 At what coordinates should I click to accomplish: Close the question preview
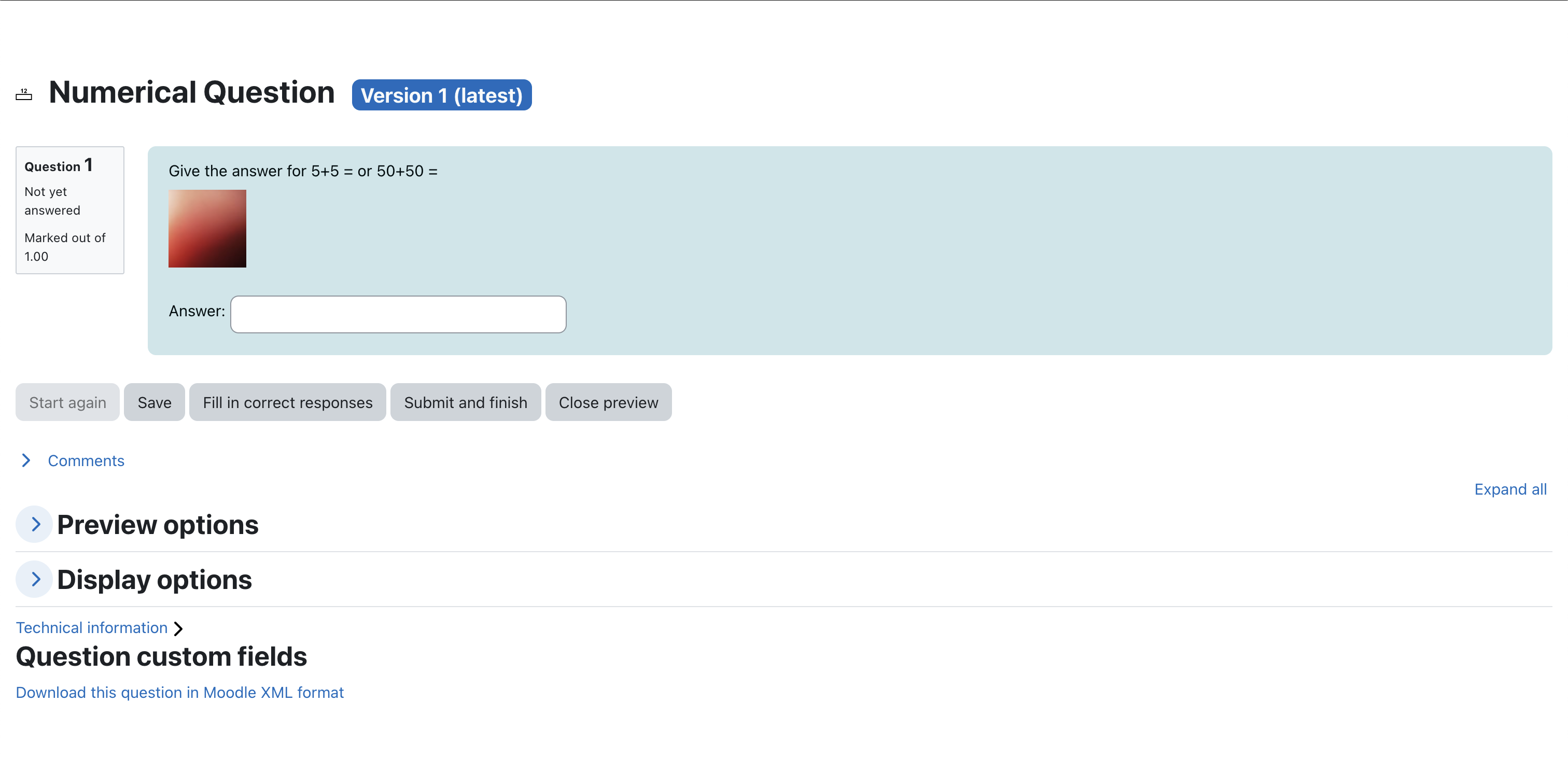point(608,402)
